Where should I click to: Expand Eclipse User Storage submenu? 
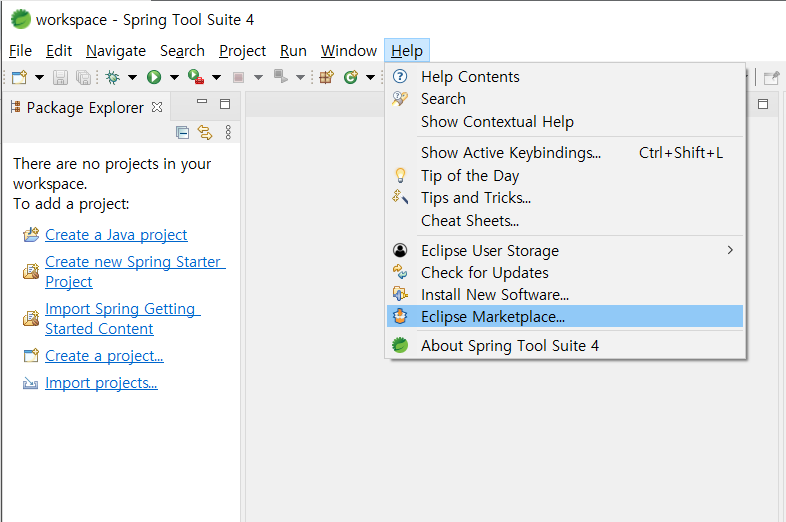730,250
